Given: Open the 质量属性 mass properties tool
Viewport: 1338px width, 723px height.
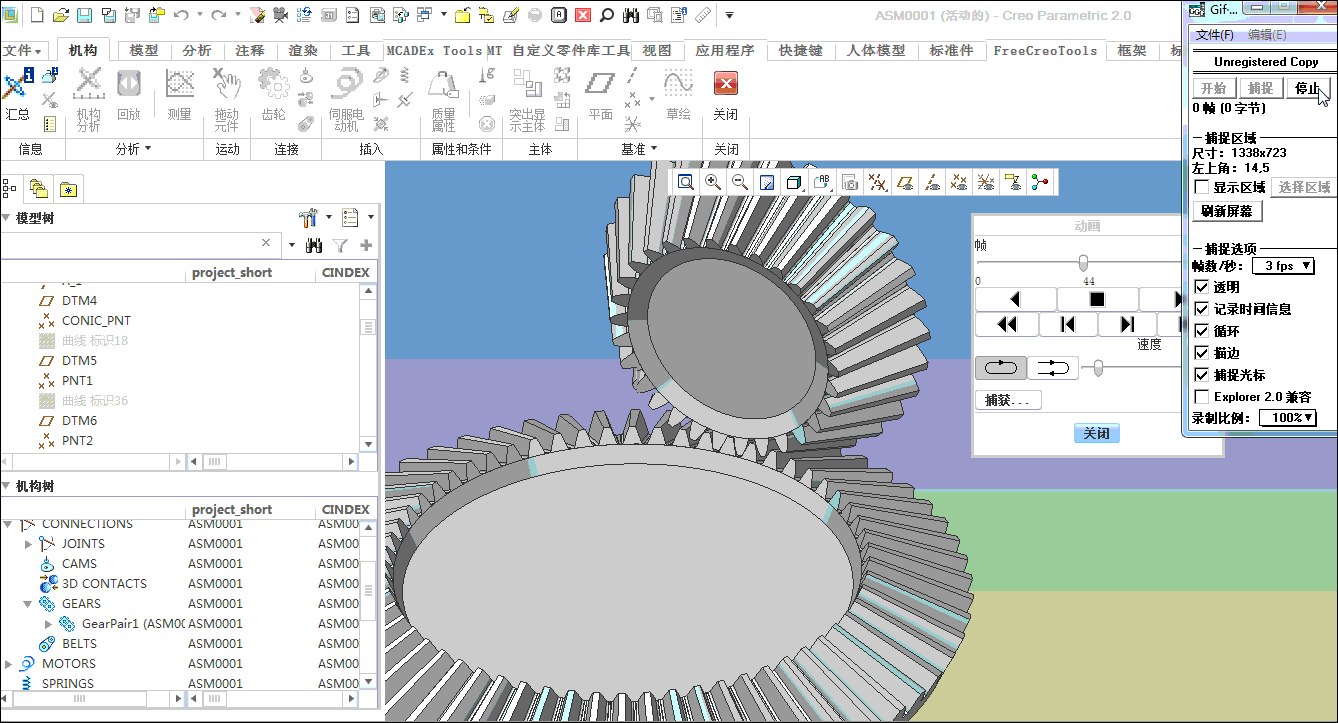Looking at the screenshot, I should pyautogui.click(x=443, y=100).
